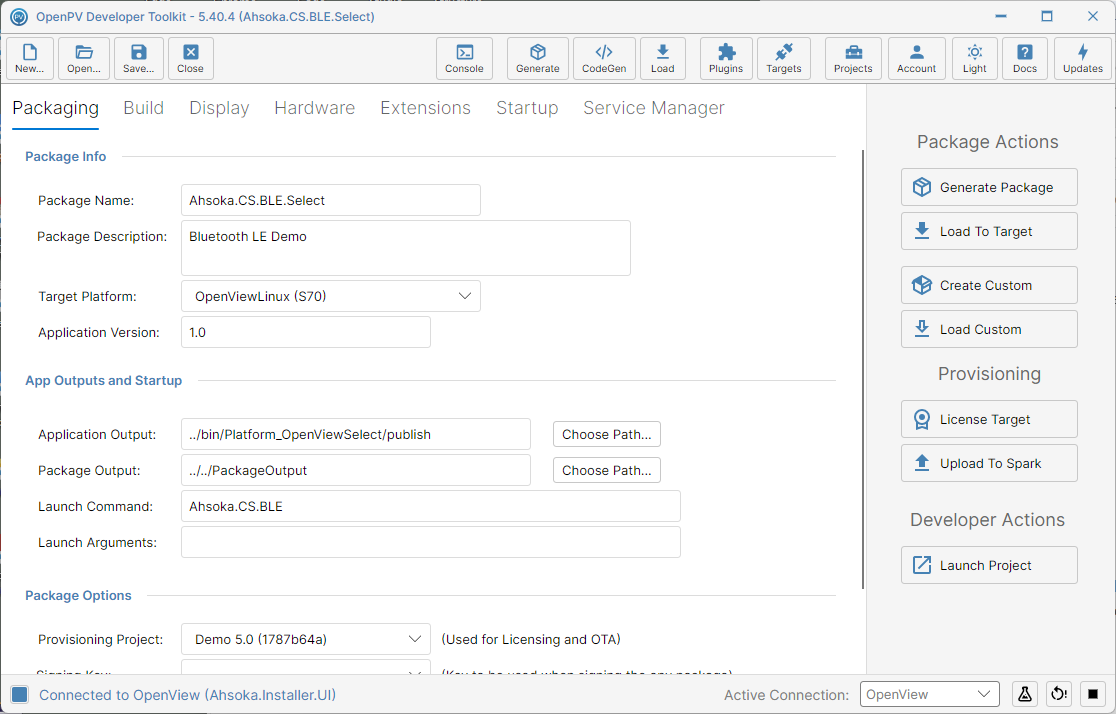1116x714 pixels.
Task: Click the Package Name input field
Action: [331, 200]
